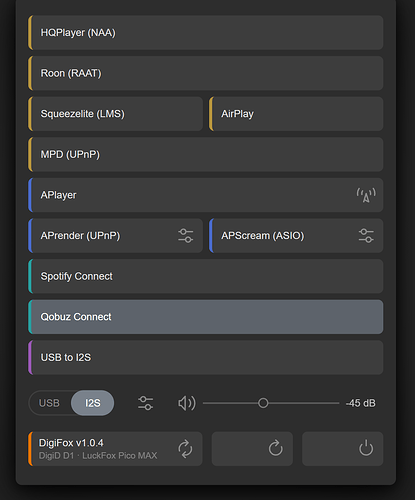
Task: Select the MPD (UPnP) service
Action: tap(206, 155)
